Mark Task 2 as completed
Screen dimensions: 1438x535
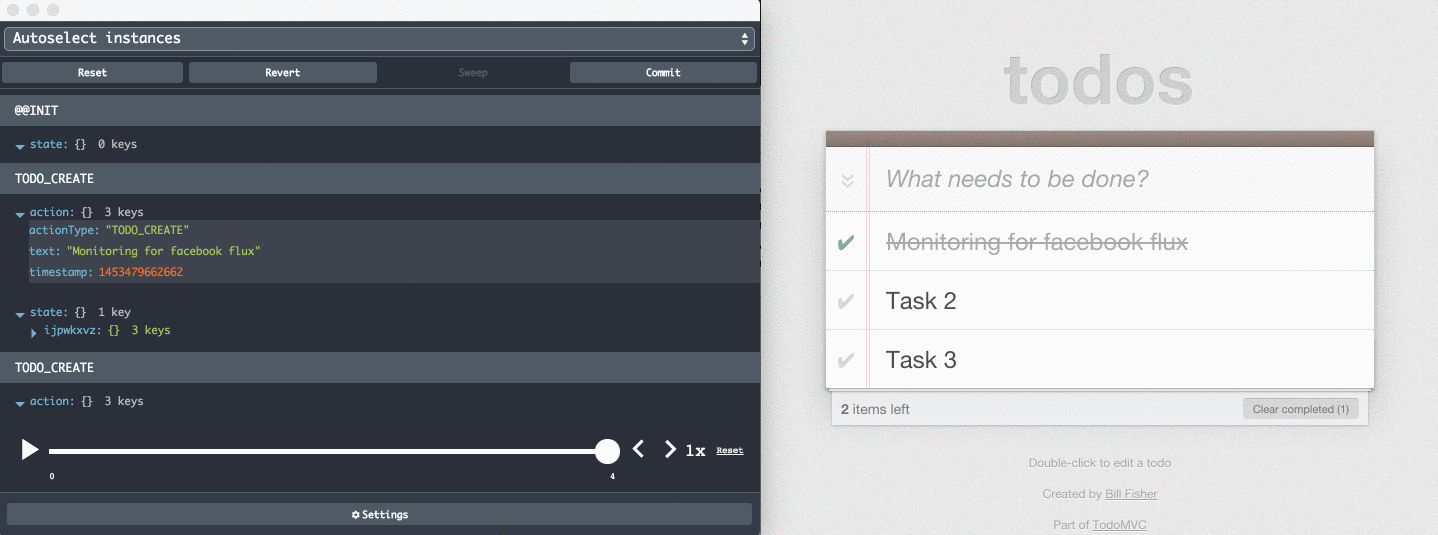click(846, 301)
